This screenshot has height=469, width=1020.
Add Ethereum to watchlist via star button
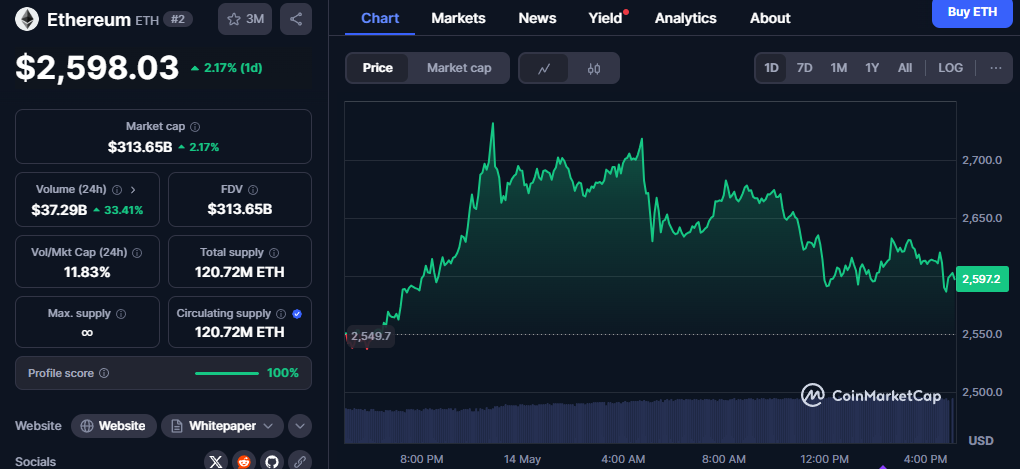(245, 19)
